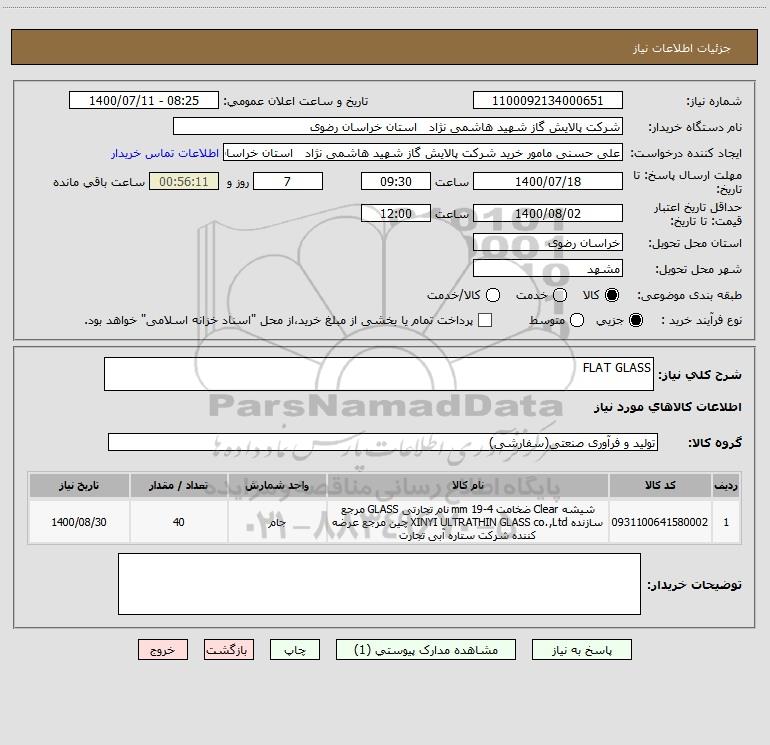Click the نام کالا column header
Image resolution: width=770 pixels, height=745 pixels.
click(468, 486)
